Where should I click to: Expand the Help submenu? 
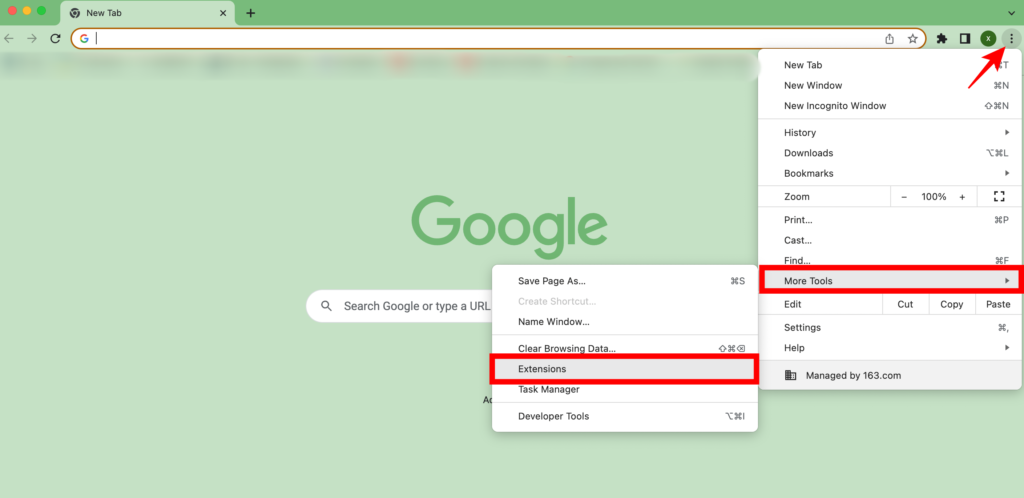pyautogui.click(x=890, y=348)
